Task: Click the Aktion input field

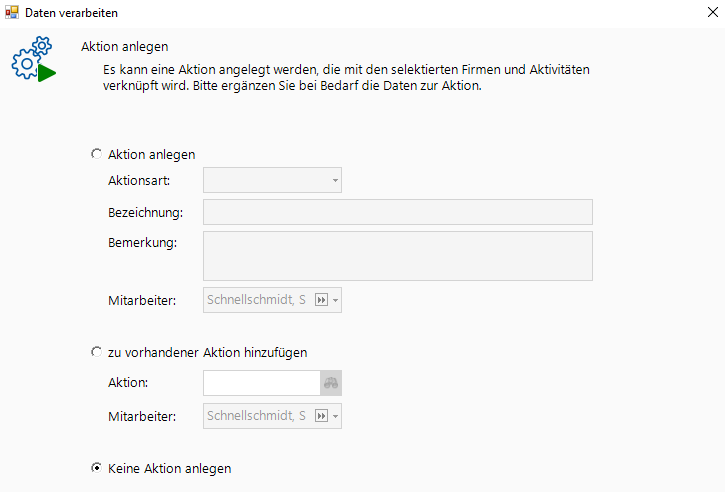Action: click(261, 383)
